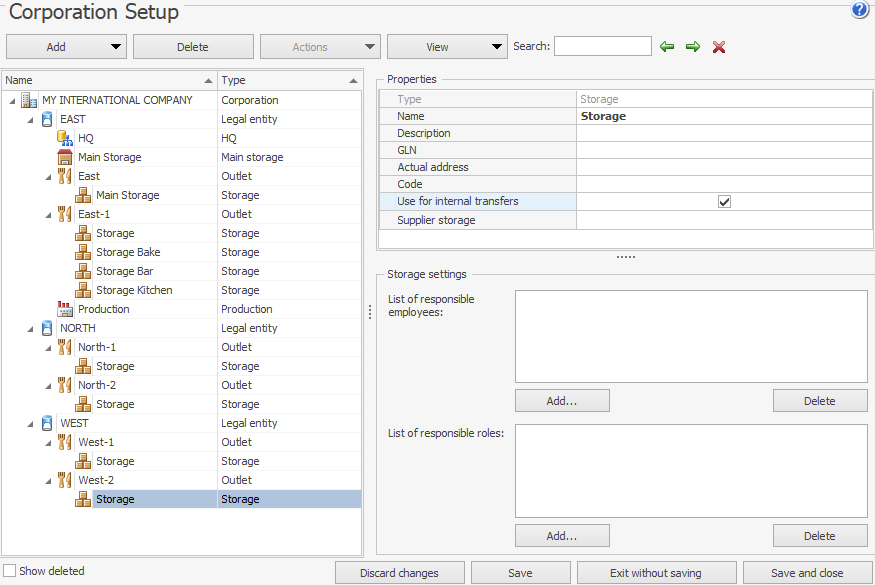The width and height of the screenshot is (875, 585).
Task: Click the Save and close button
Action: click(807, 573)
